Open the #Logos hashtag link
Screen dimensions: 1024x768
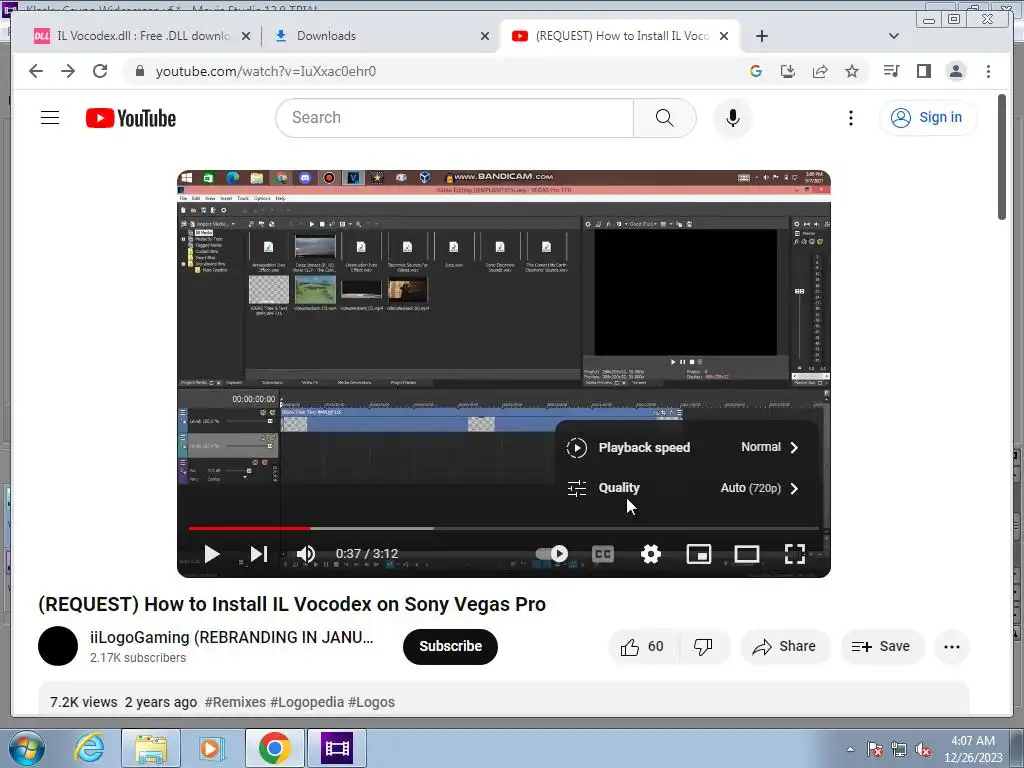coord(372,702)
